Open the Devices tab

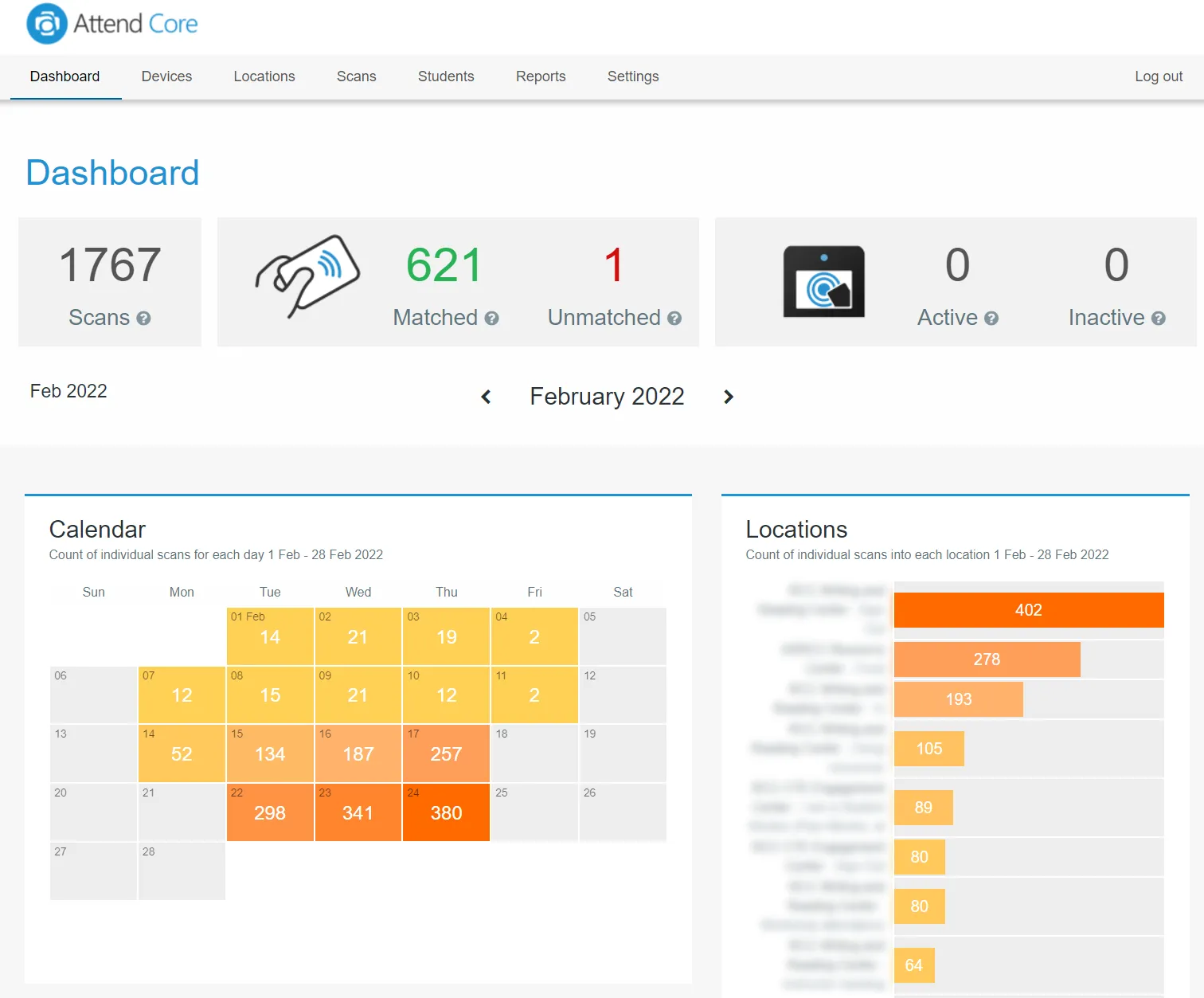(x=166, y=76)
